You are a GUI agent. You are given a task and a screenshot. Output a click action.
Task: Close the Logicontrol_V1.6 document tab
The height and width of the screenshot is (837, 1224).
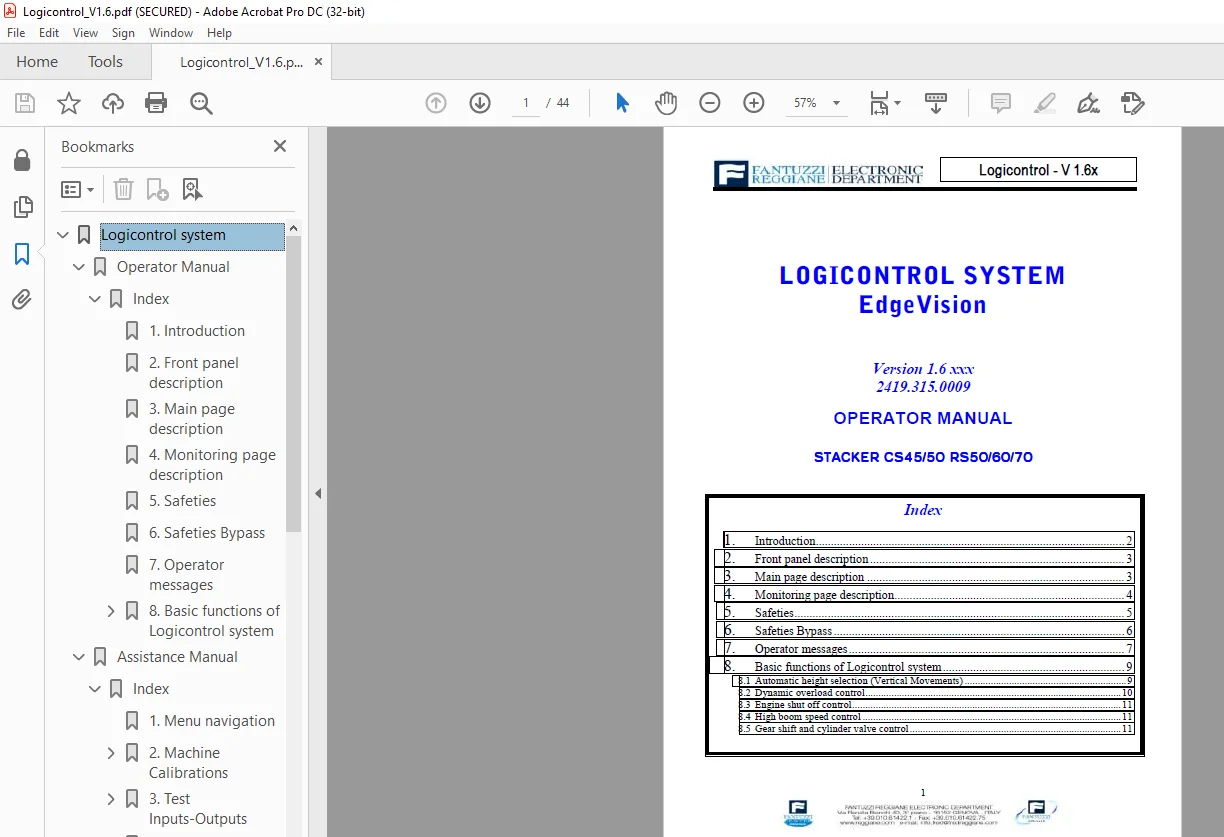point(318,62)
